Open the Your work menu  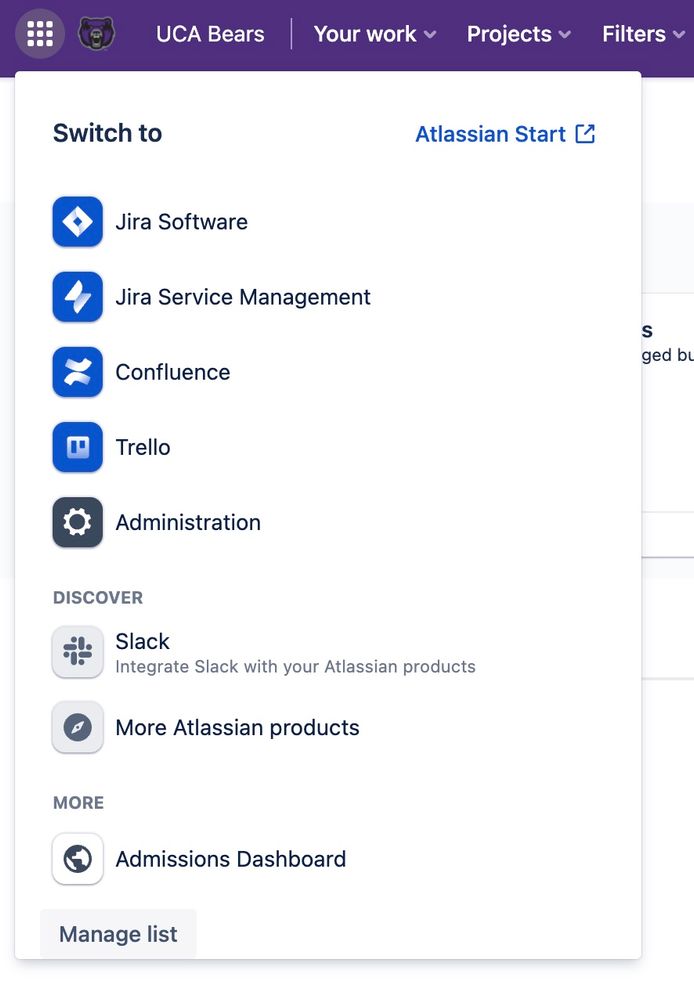375,34
